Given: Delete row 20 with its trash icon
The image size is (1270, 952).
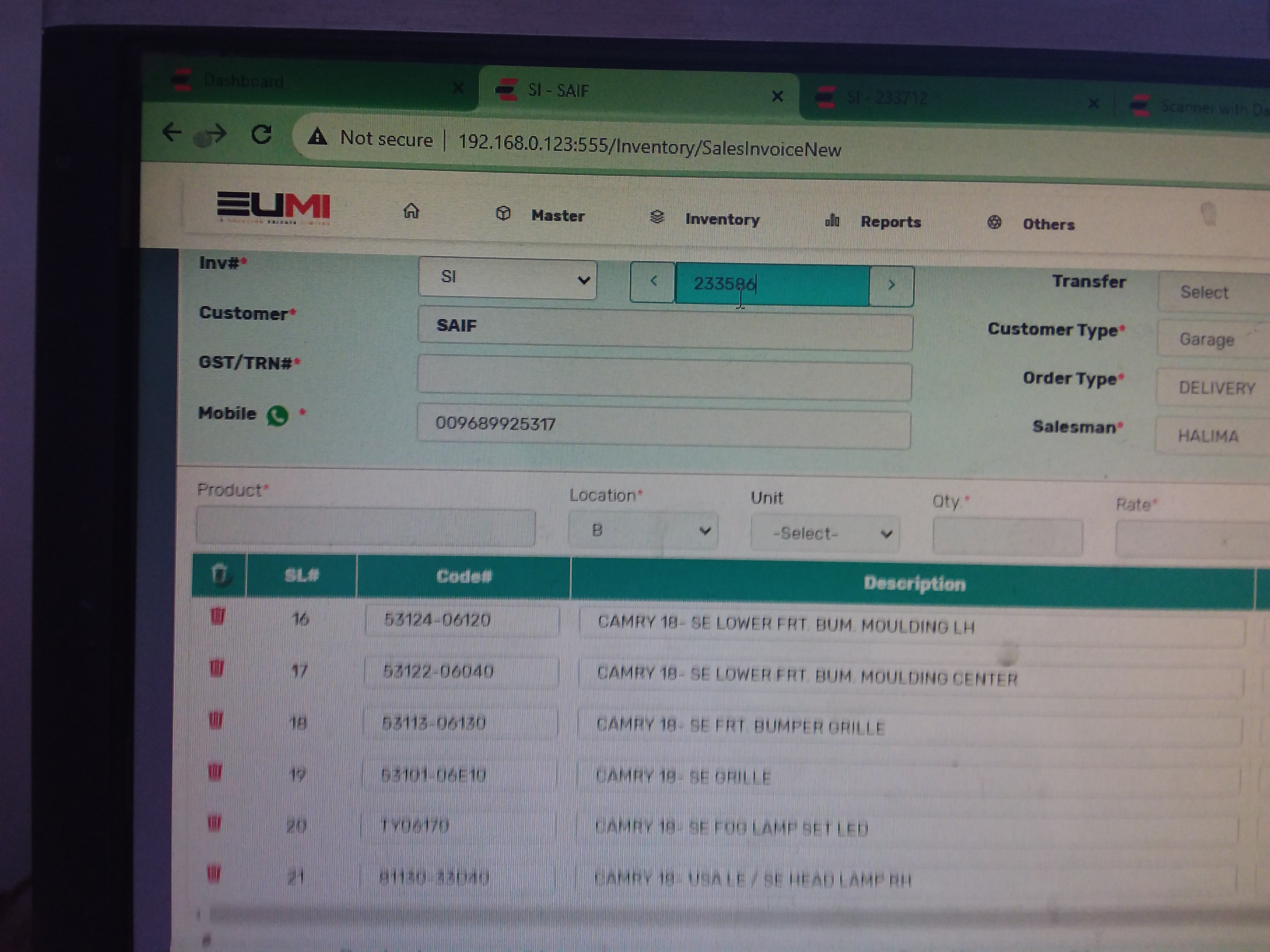Looking at the screenshot, I should [214, 823].
